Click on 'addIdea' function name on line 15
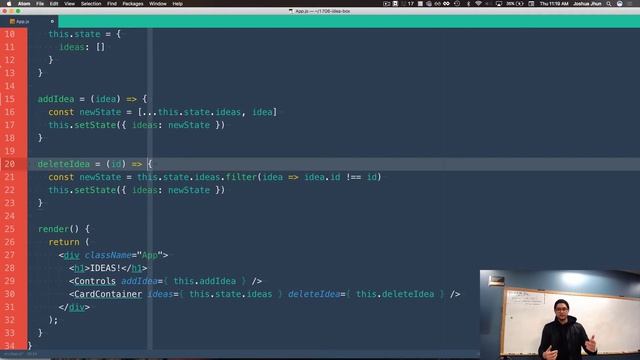 [x=56, y=99]
